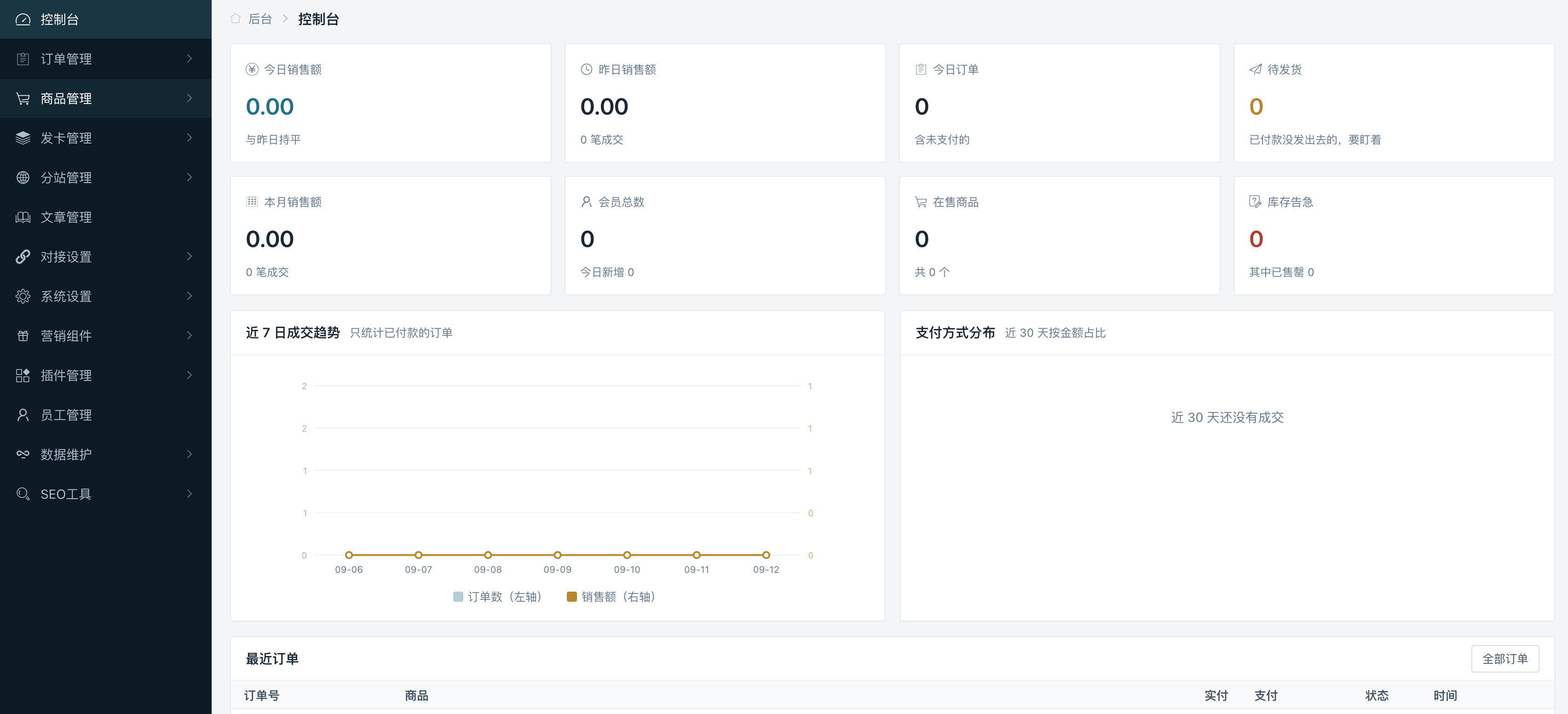This screenshot has width=1568, height=714.
Task: Click the 状态 column header
Action: [x=1377, y=695]
